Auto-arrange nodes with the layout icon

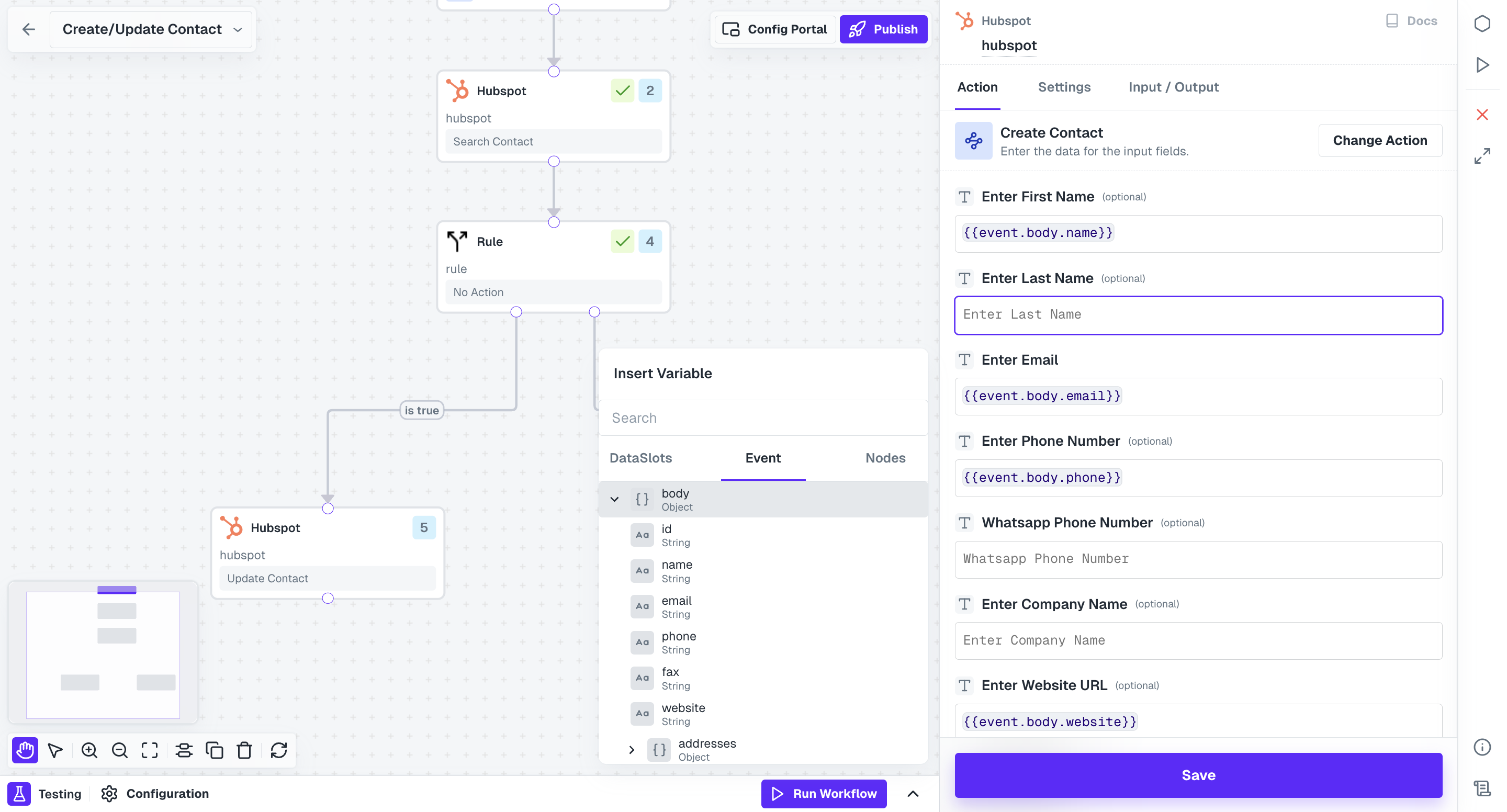(x=184, y=750)
